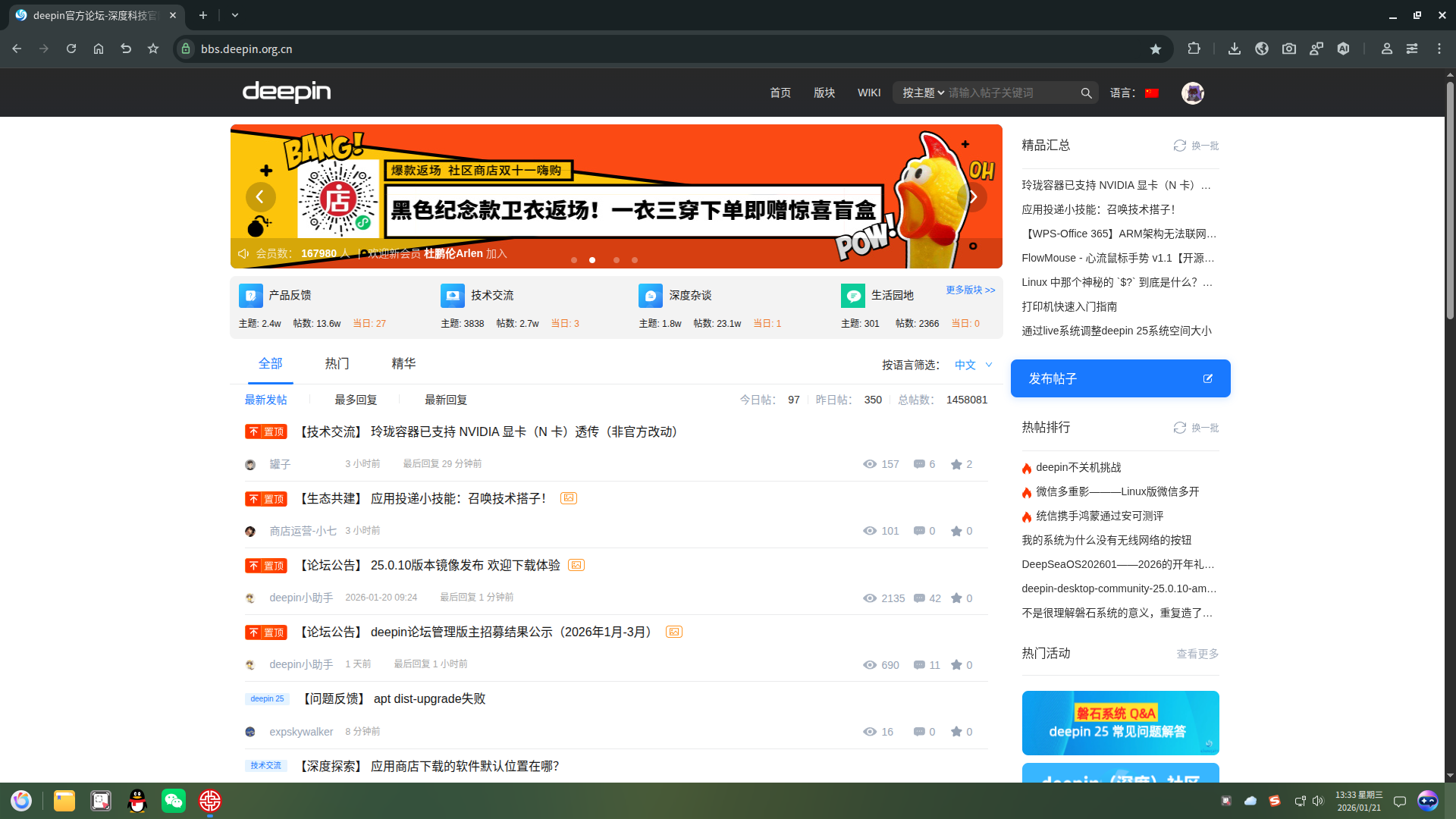Click the 深度杂谈 board icon
The width and height of the screenshot is (1456, 819).
point(651,296)
